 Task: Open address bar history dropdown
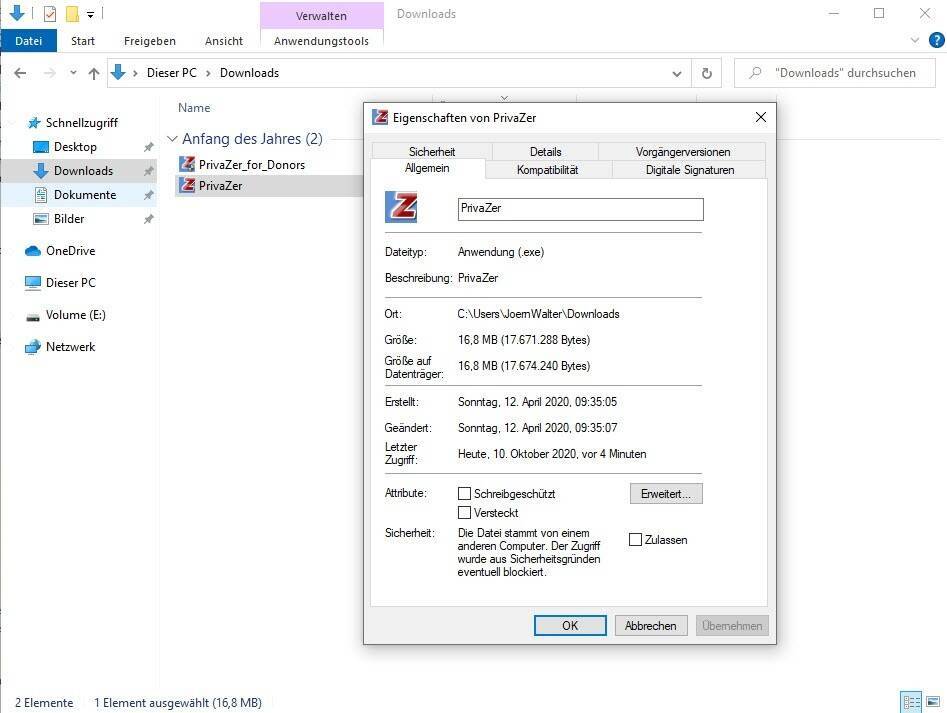[677, 73]
